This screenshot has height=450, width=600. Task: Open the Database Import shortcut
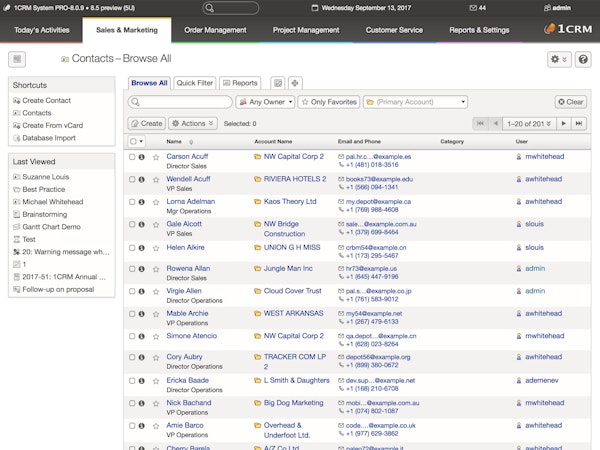pos(49,138)
